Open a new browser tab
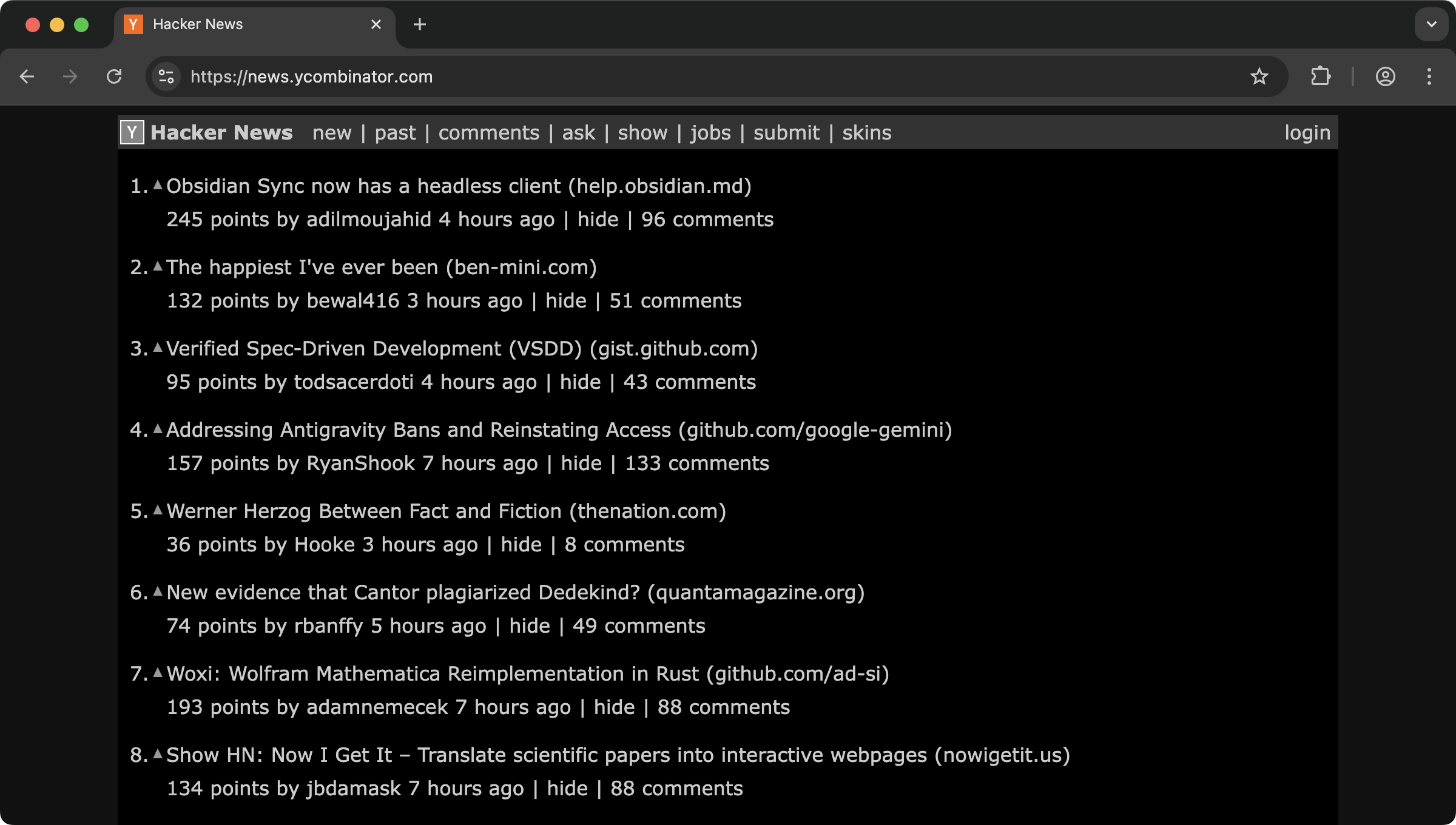This screenshot has width=1456, height=825. (x=420, y=24)
